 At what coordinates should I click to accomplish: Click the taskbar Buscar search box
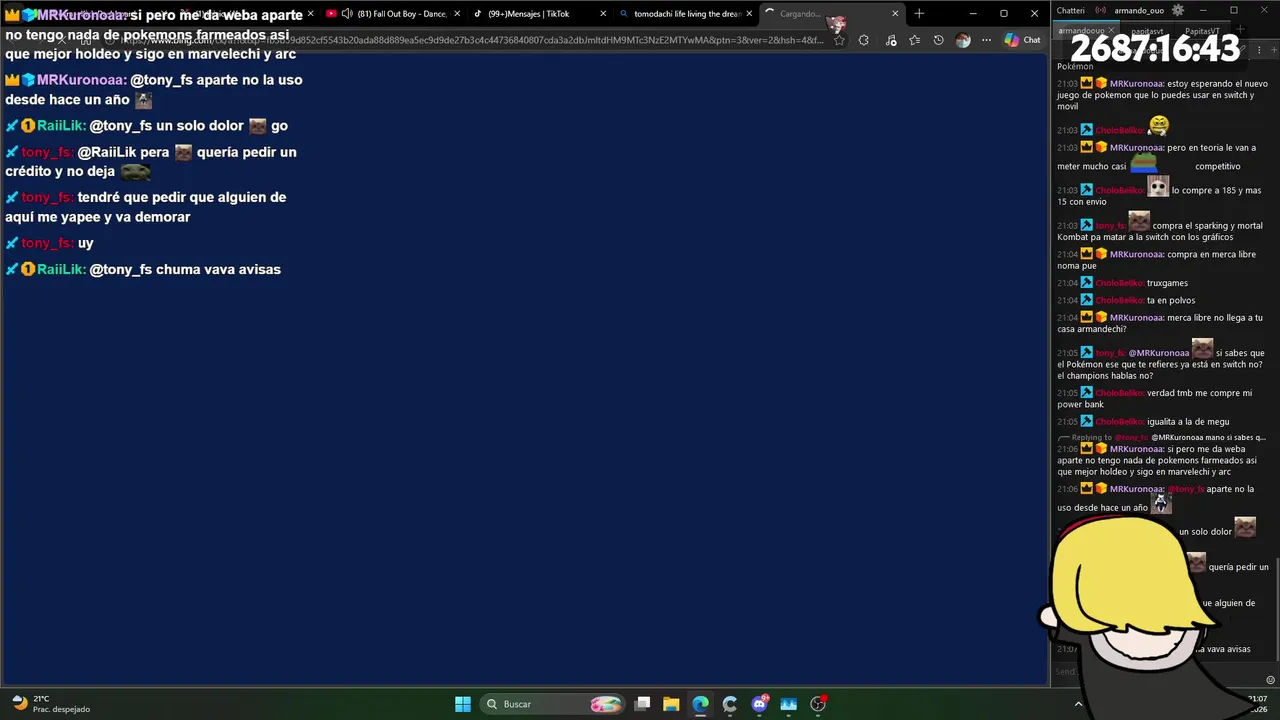click(x=553, y=704)
